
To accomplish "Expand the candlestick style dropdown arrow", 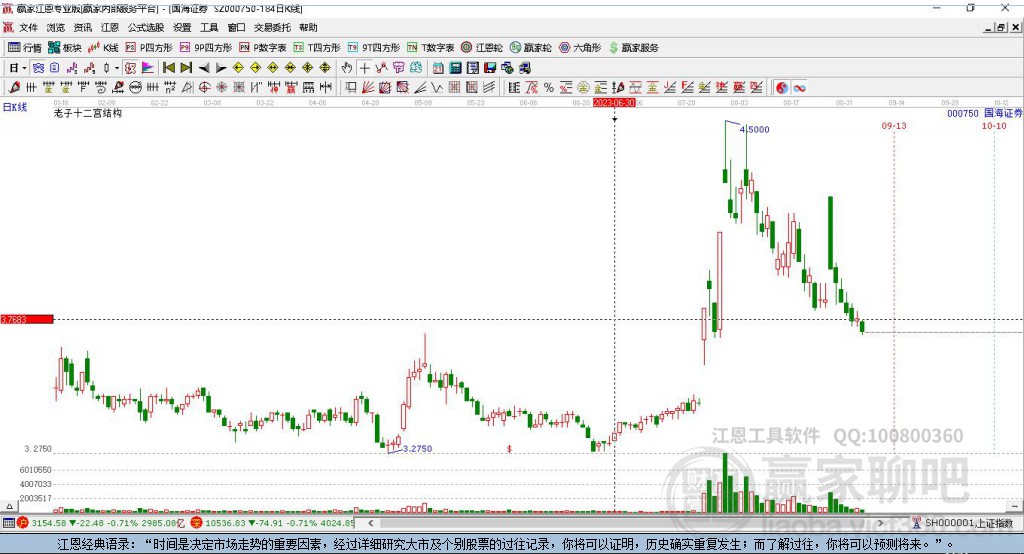I will point(117,68).
